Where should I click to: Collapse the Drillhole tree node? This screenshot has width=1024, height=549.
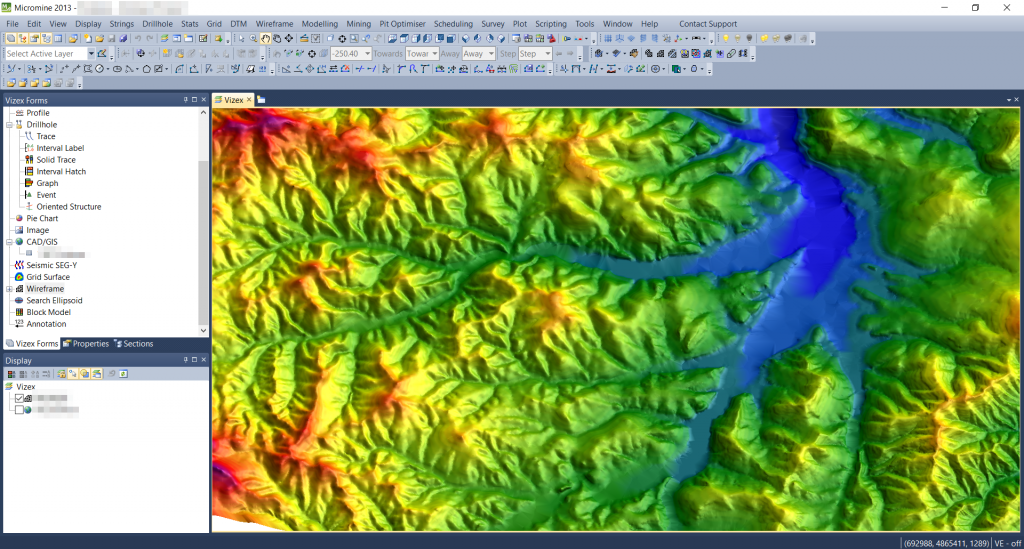coord(8,125)
